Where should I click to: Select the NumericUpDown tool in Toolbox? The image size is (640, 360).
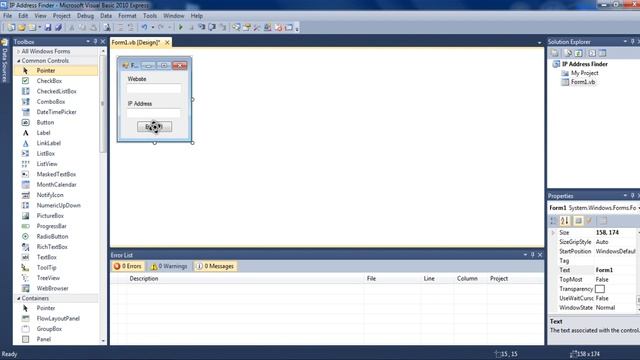(58, 205)
